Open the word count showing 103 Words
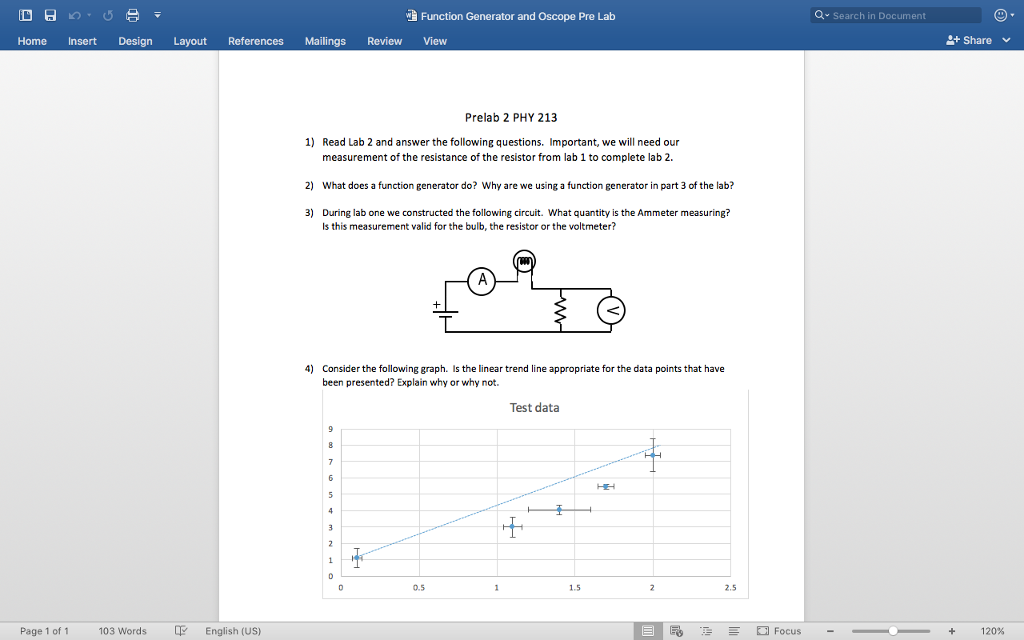This screenshot has width=1024, height=640. point(122,631)
